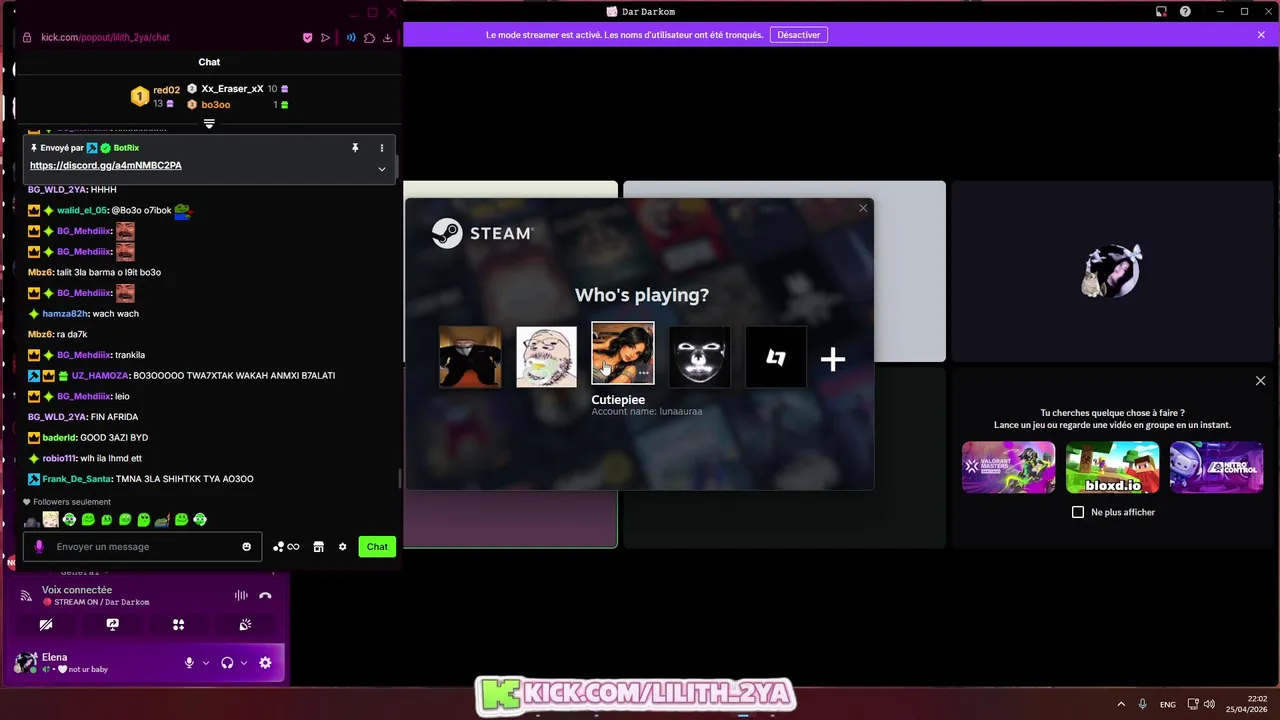Click username baderld in chat
Image resolution: width=1280 pixels, height=720 pixels.
59,437
